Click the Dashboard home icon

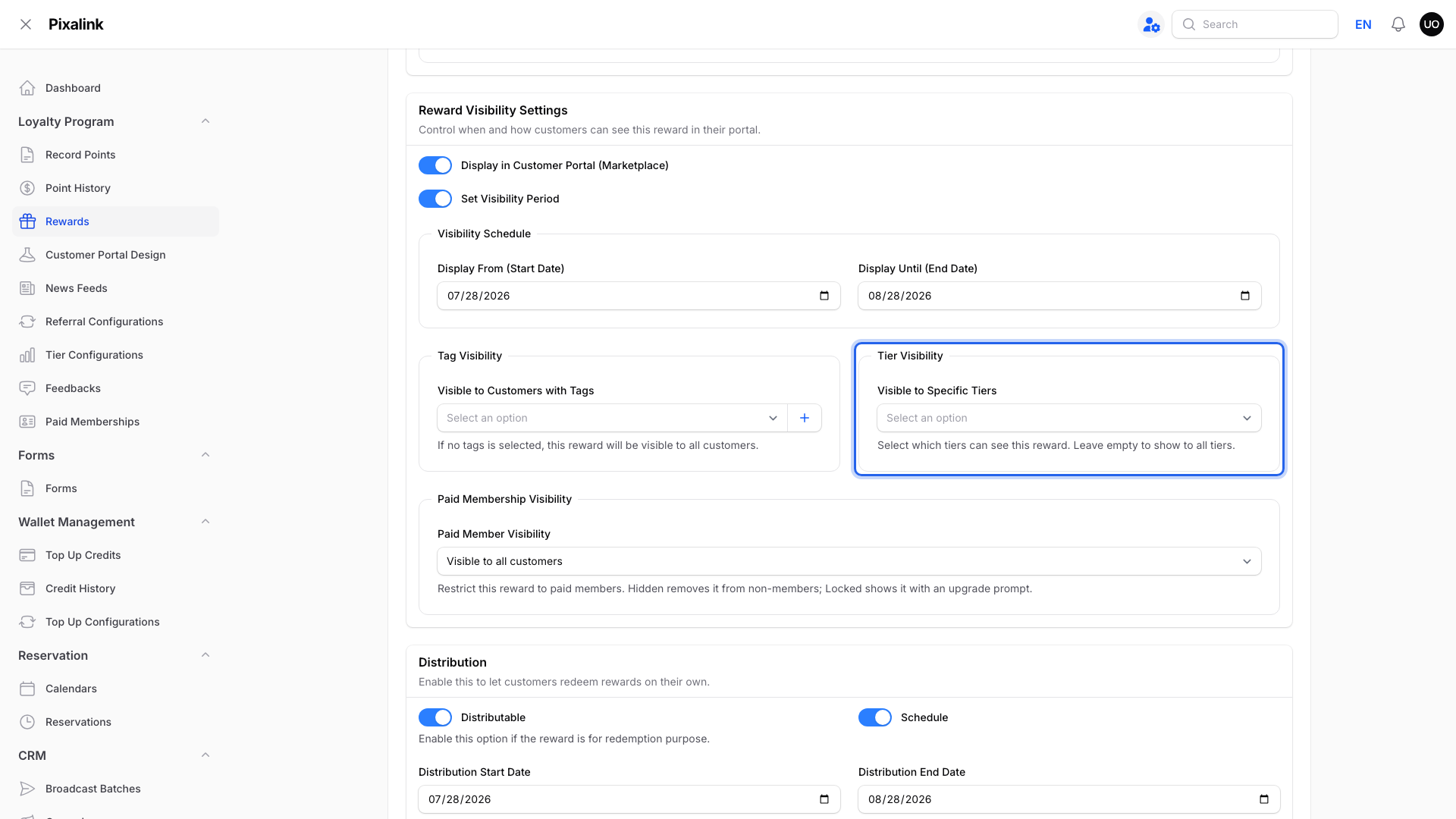point(27,88)
